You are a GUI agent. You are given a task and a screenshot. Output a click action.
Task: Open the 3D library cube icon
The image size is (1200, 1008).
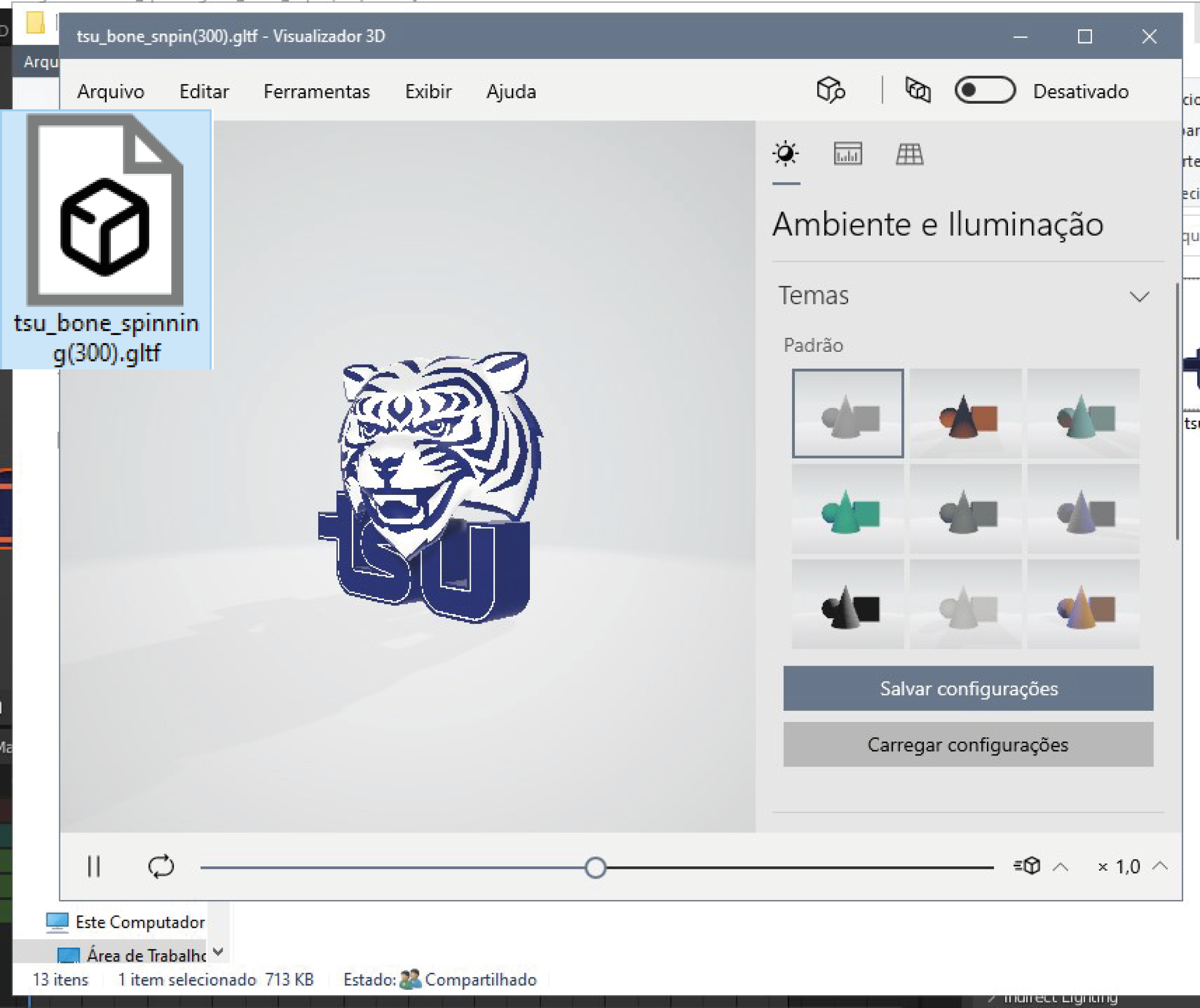tap(830, 90)
